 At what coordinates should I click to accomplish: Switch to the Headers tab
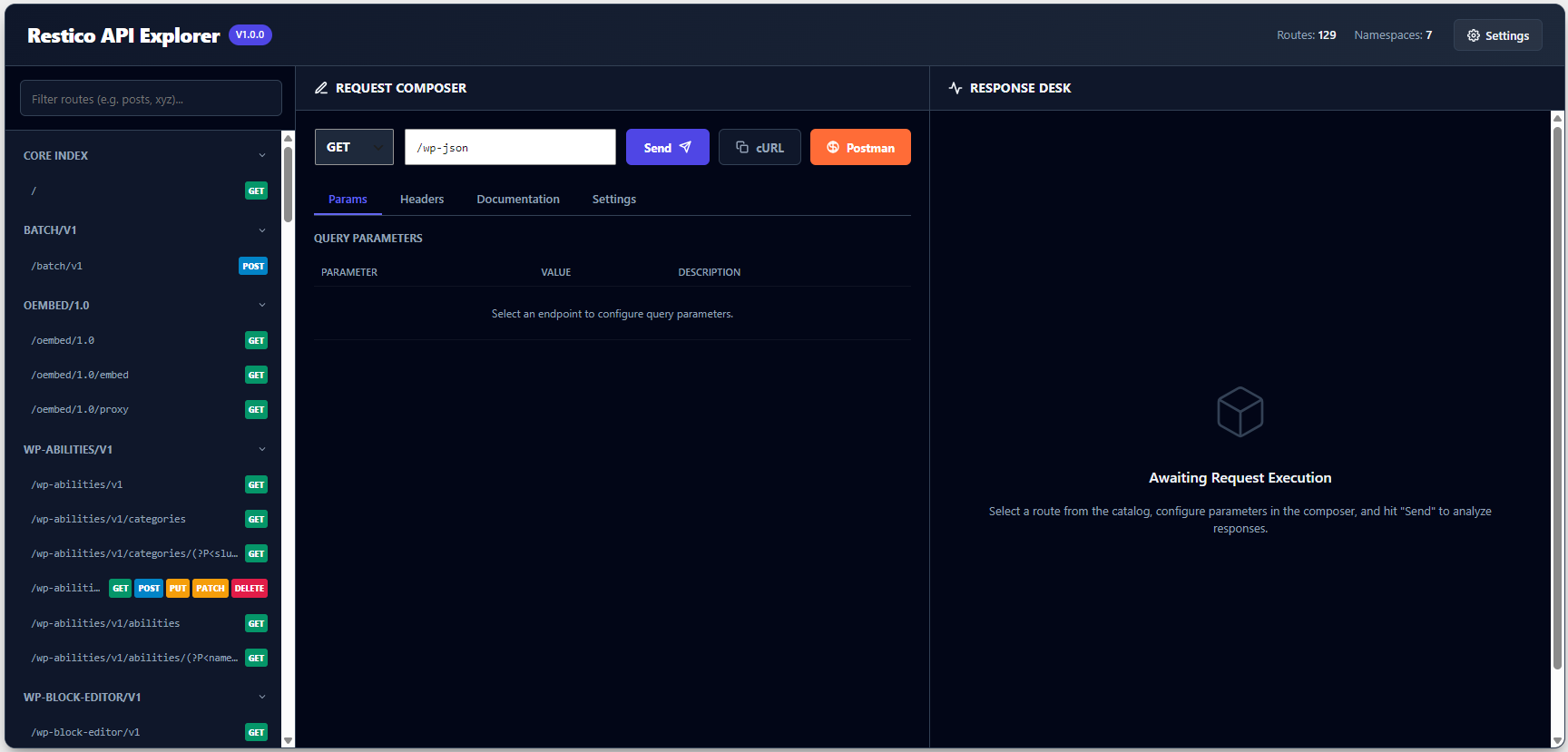(422, 199)
